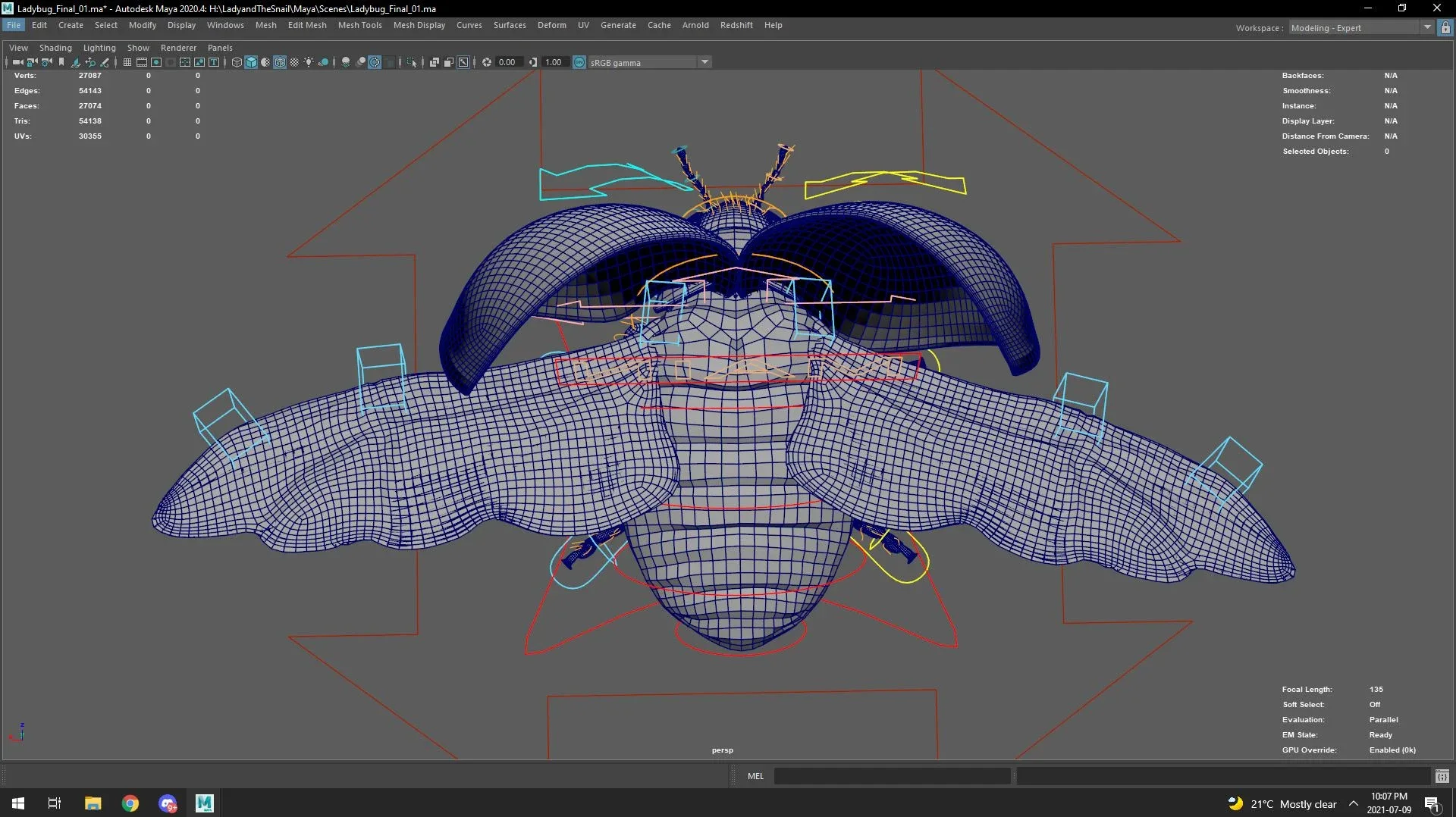Viewport: 1456px width, 817px height.
Task: Toggle the Film Gate icon
Action: tap(142, 62)
